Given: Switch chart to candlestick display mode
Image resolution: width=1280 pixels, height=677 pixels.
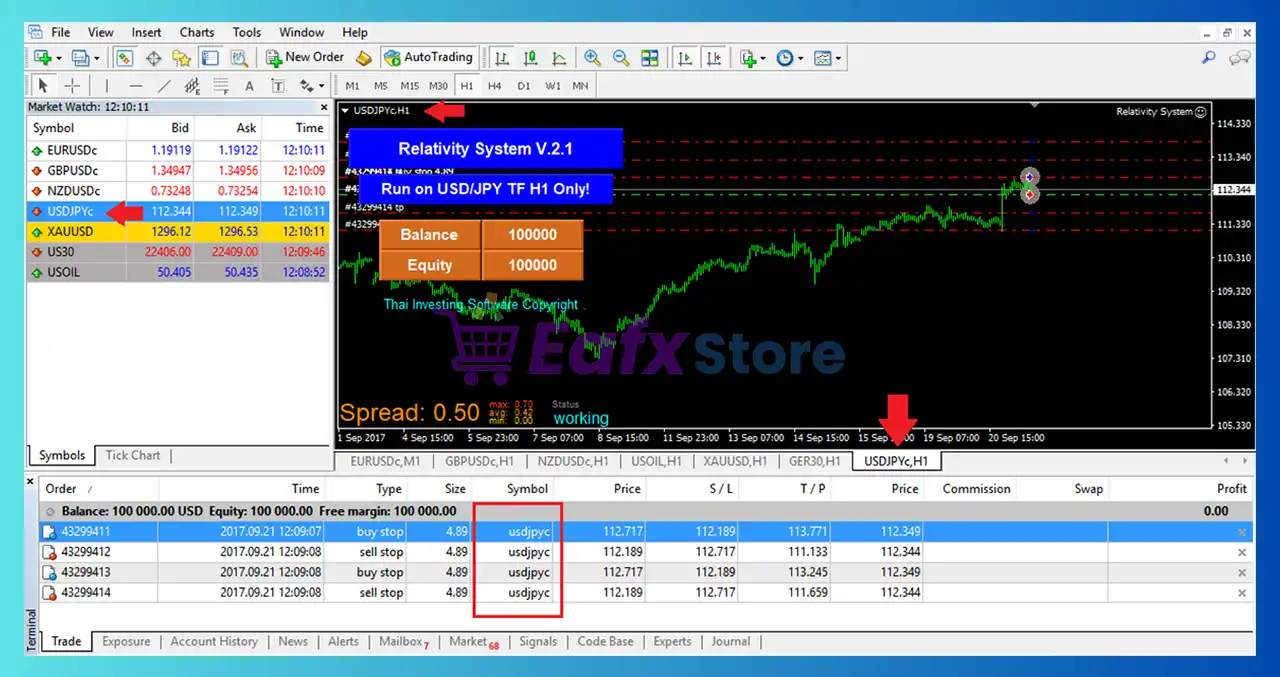Looking at the screenshot, I should pyautogui.click(x=530, y=57).
